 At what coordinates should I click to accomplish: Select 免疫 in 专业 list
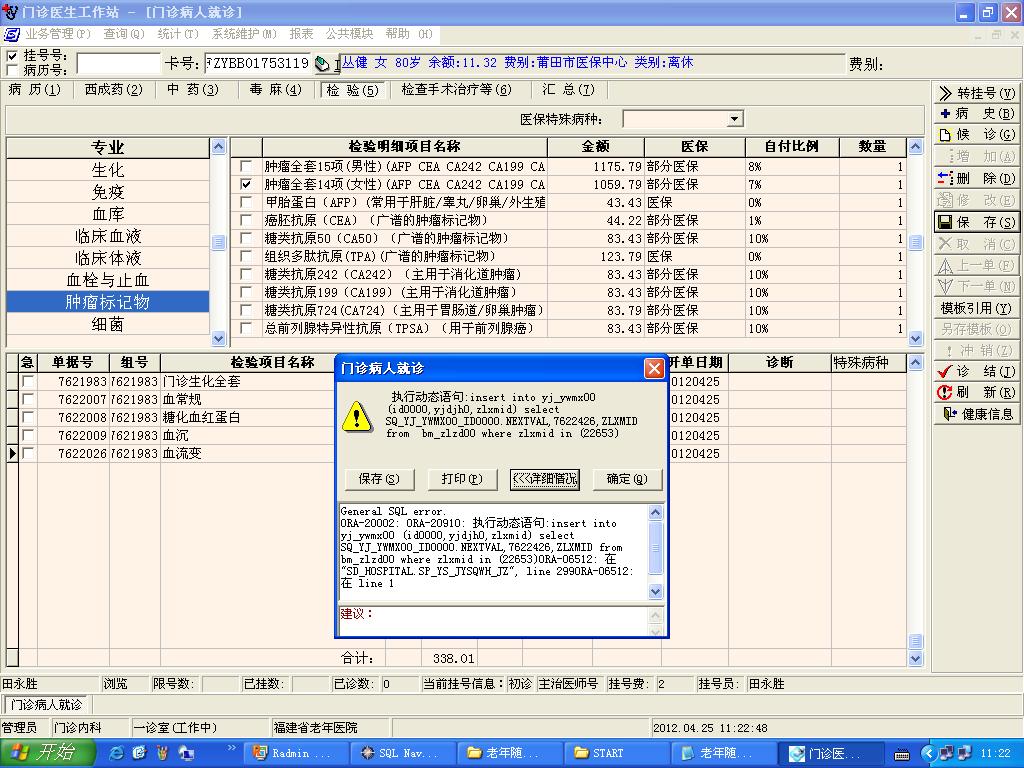[108, 192]
